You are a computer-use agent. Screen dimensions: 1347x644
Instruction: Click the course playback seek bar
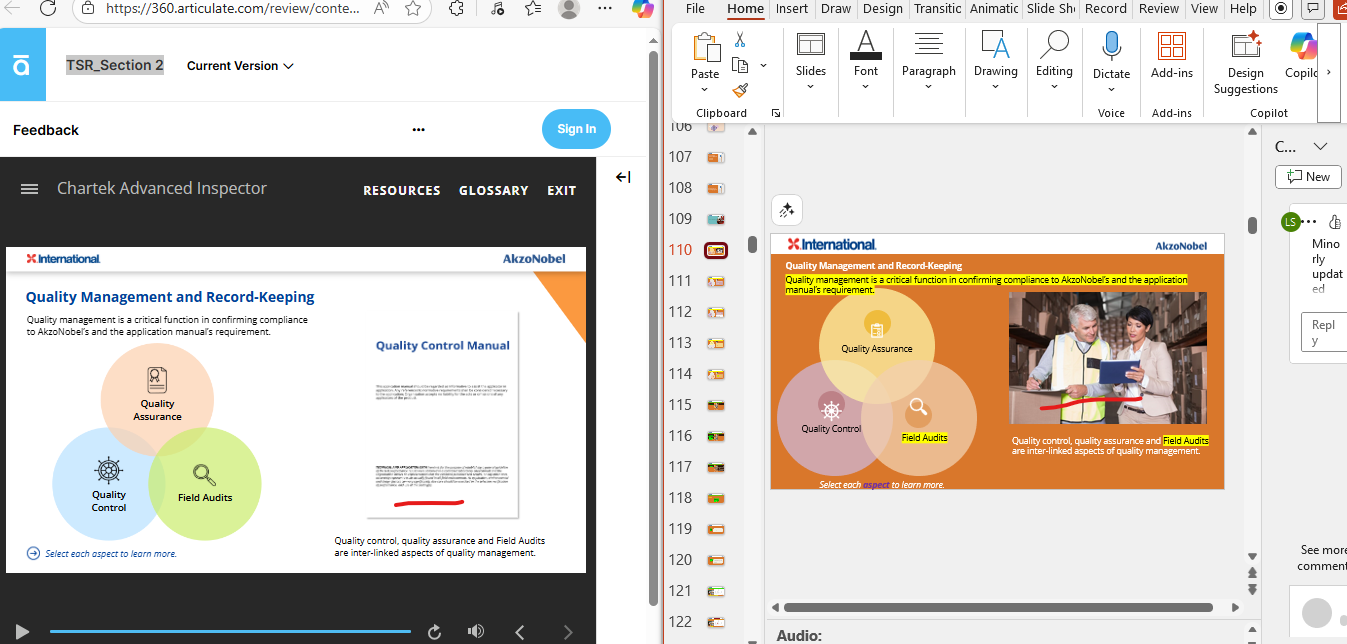click(230, 631)
